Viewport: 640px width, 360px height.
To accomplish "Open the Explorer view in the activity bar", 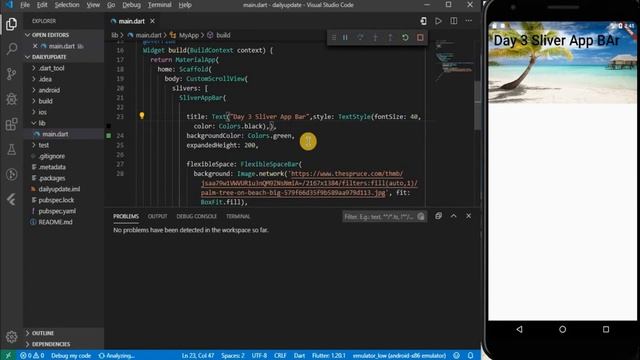I will 11,24.
